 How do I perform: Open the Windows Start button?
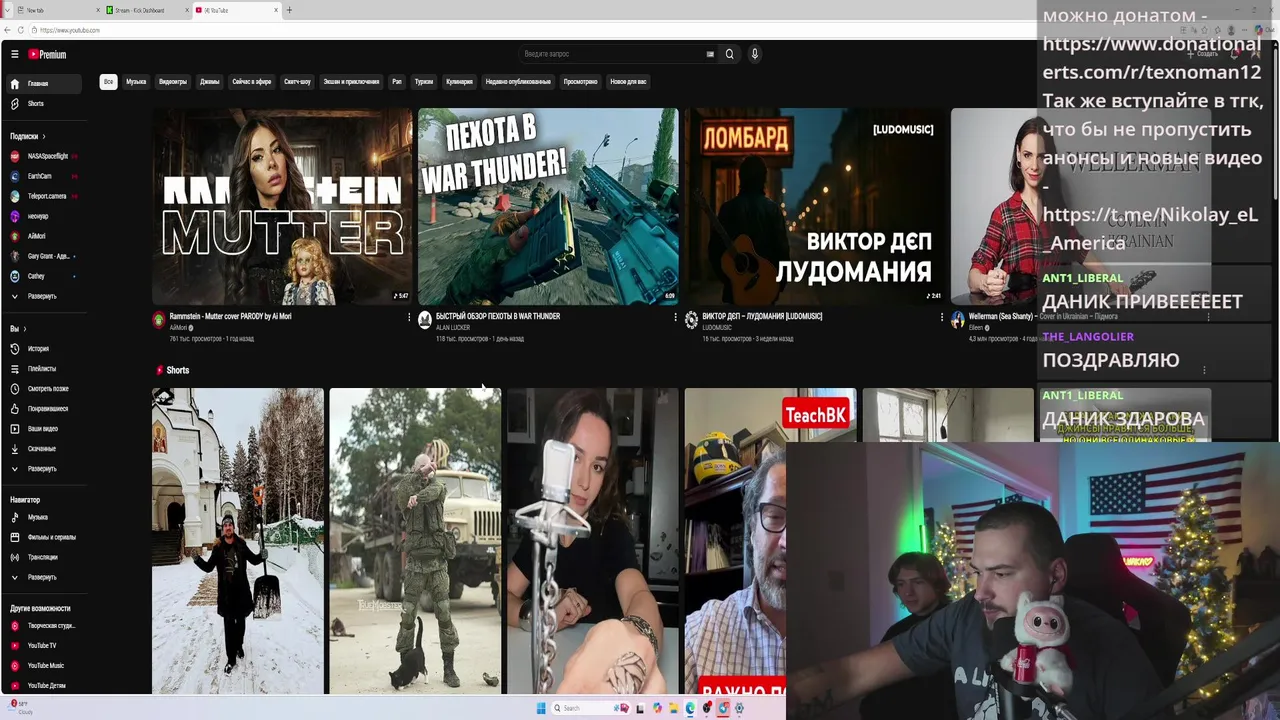pos(541,708)
